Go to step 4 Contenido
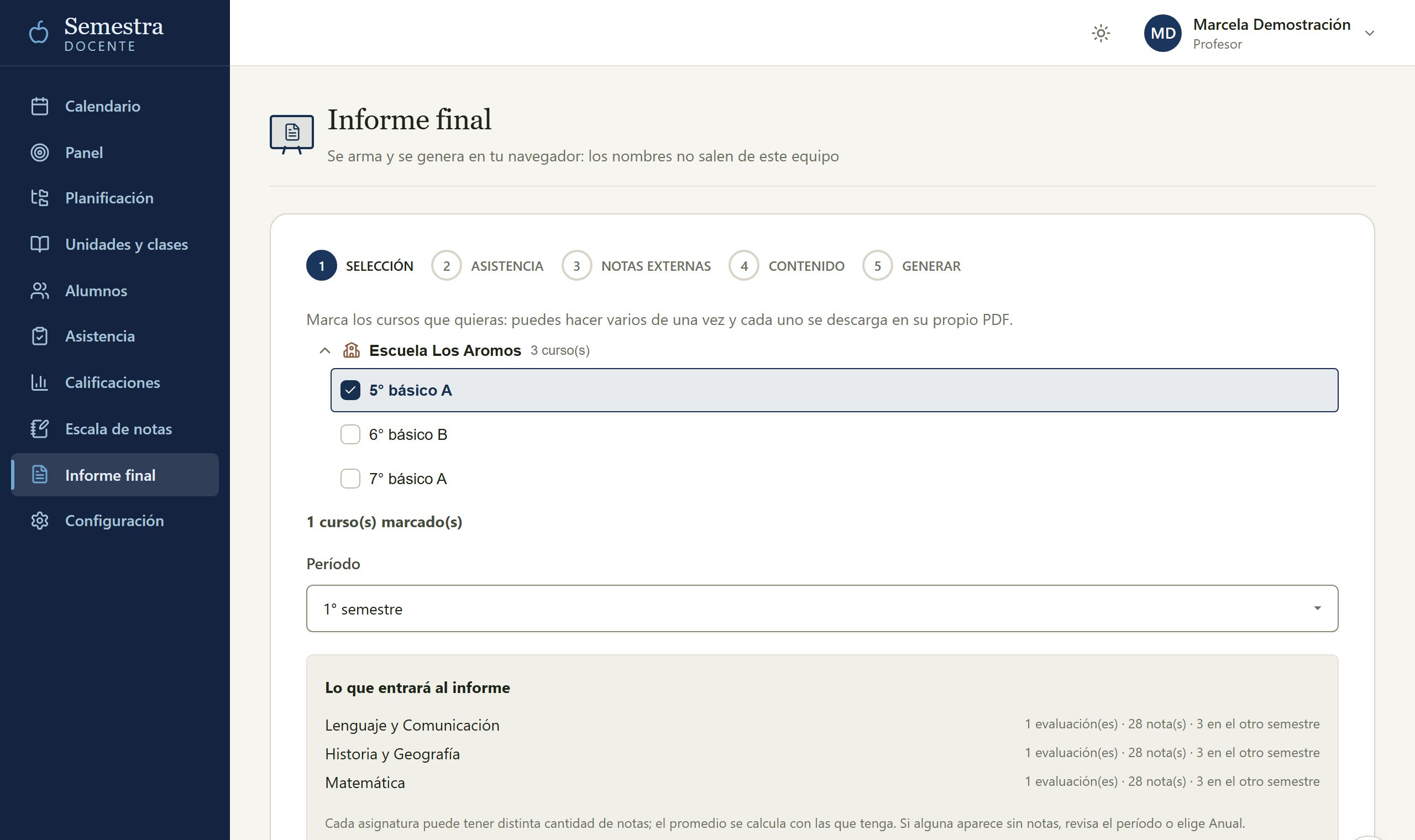The height and width of the screenshot is (840, 1415). 787,265
